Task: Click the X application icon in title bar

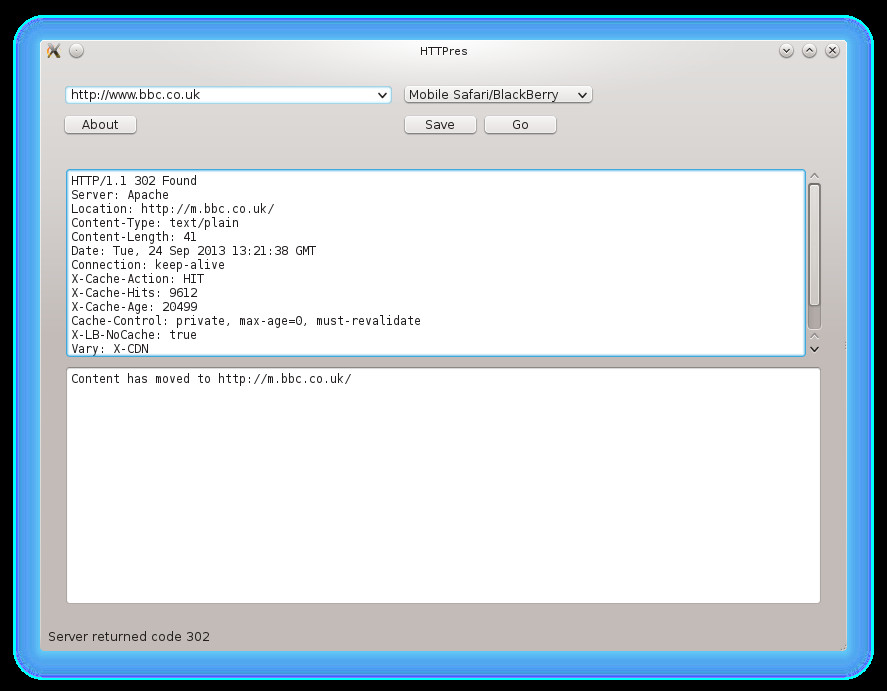Action: [x=54, y=51]
